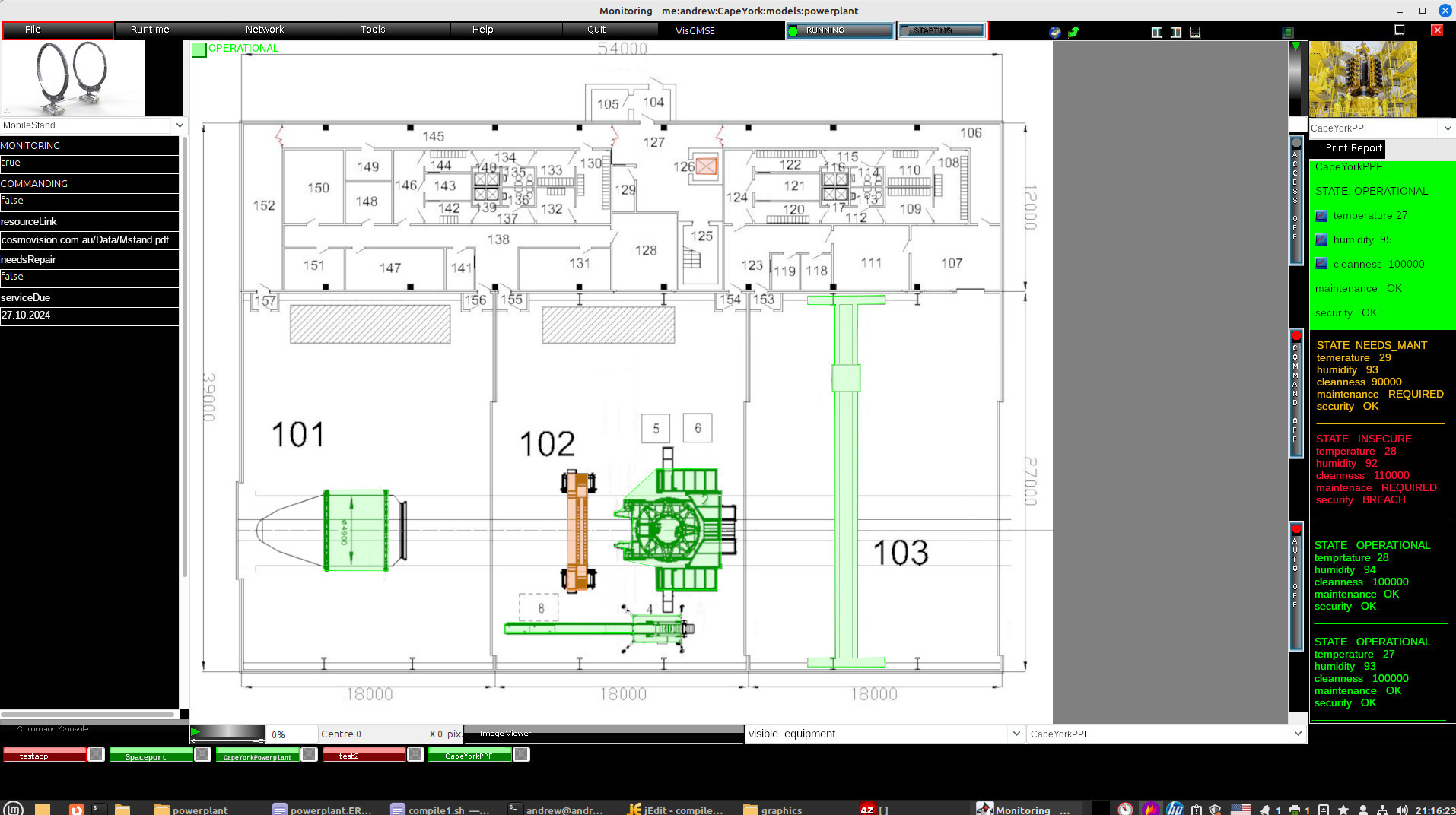Toggle the ACCESS OFF switch
Screen dimensions: 1456x815
[1295, 200]
